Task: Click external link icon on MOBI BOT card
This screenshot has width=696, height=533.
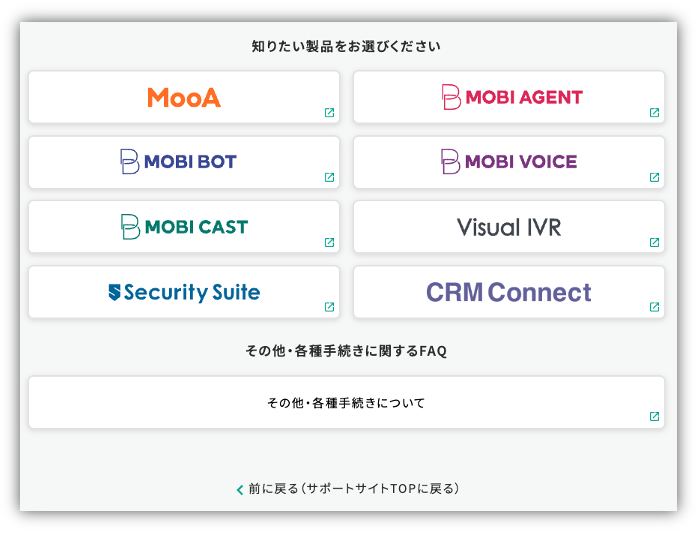Action: (x=329, y=177)
